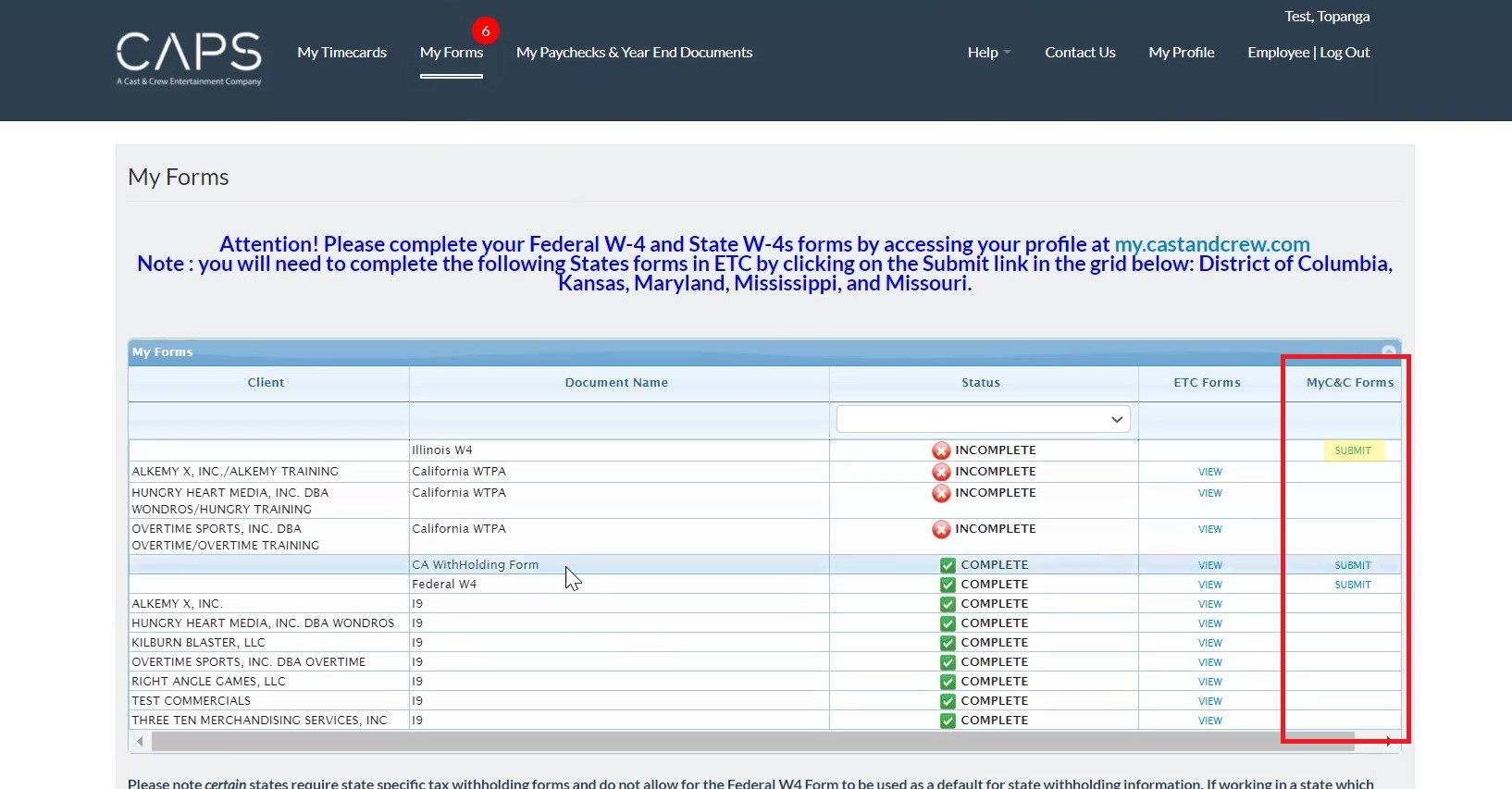Submit the Federal W4 form
The height and width of the screenshot is (789, 1512).
click(x=1353, y=585)
